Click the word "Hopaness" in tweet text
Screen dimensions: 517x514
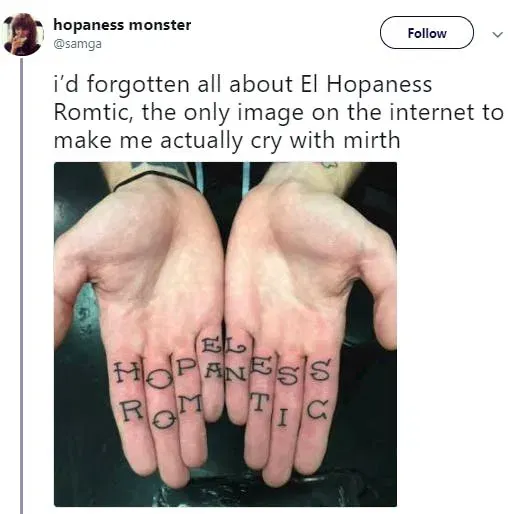coord(379,86)
